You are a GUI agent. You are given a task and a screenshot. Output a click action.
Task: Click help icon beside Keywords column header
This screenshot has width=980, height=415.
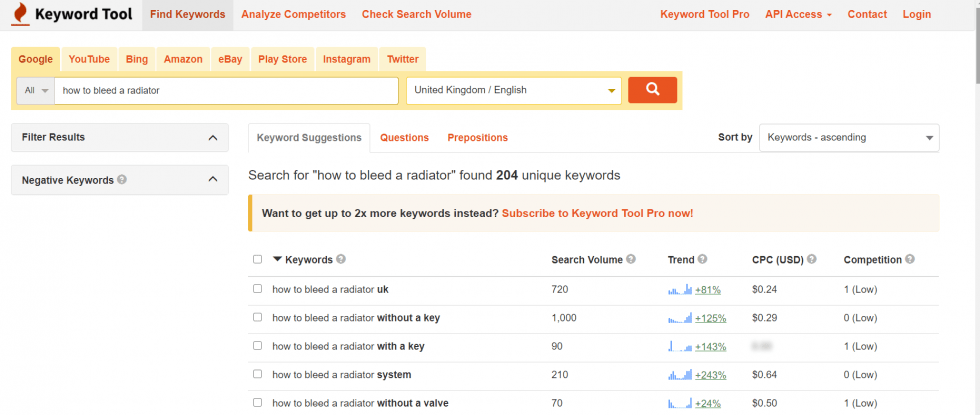click(x=341, y=260)
